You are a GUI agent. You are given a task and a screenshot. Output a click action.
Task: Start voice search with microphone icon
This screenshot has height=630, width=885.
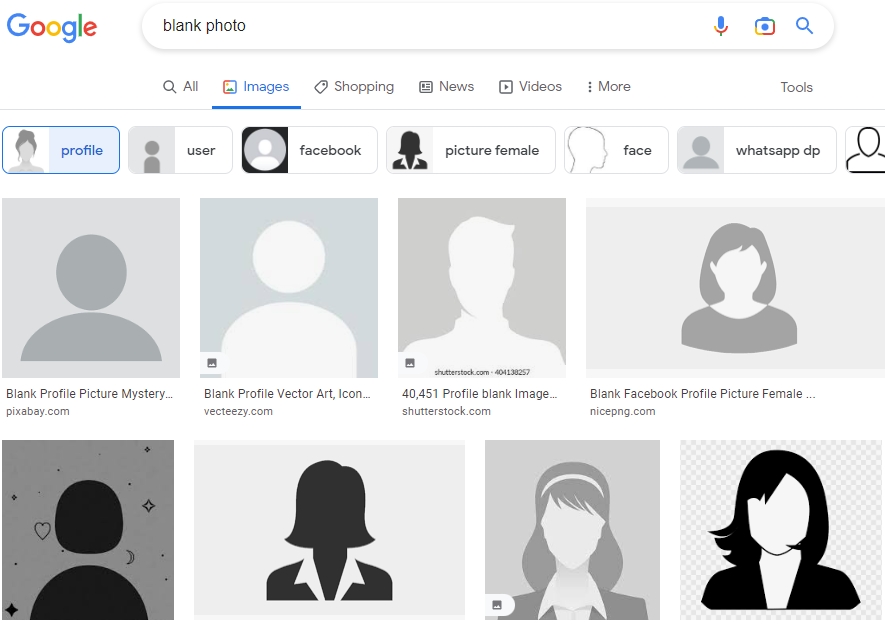coord(721,26)
